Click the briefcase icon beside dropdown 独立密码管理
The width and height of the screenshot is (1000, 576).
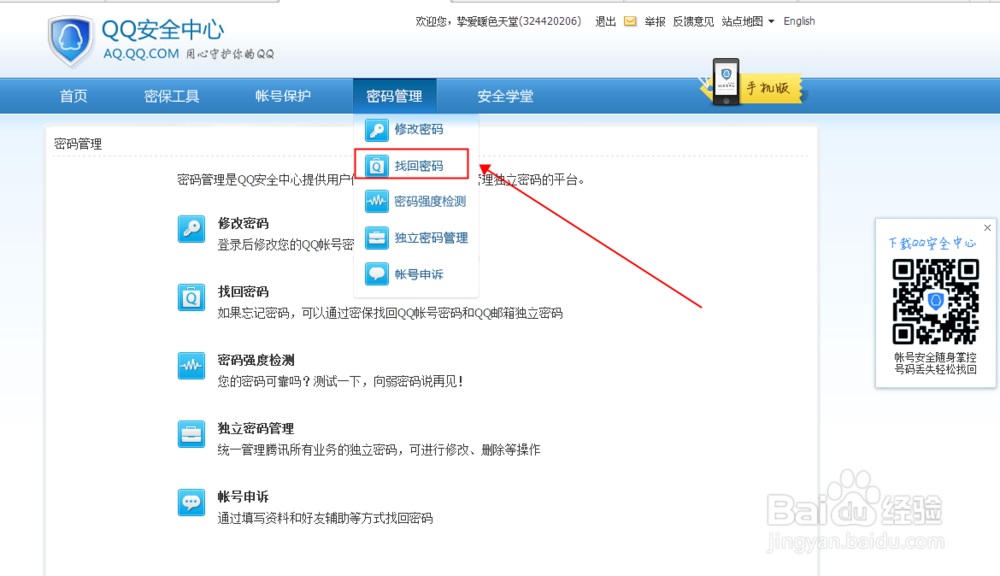376,238
